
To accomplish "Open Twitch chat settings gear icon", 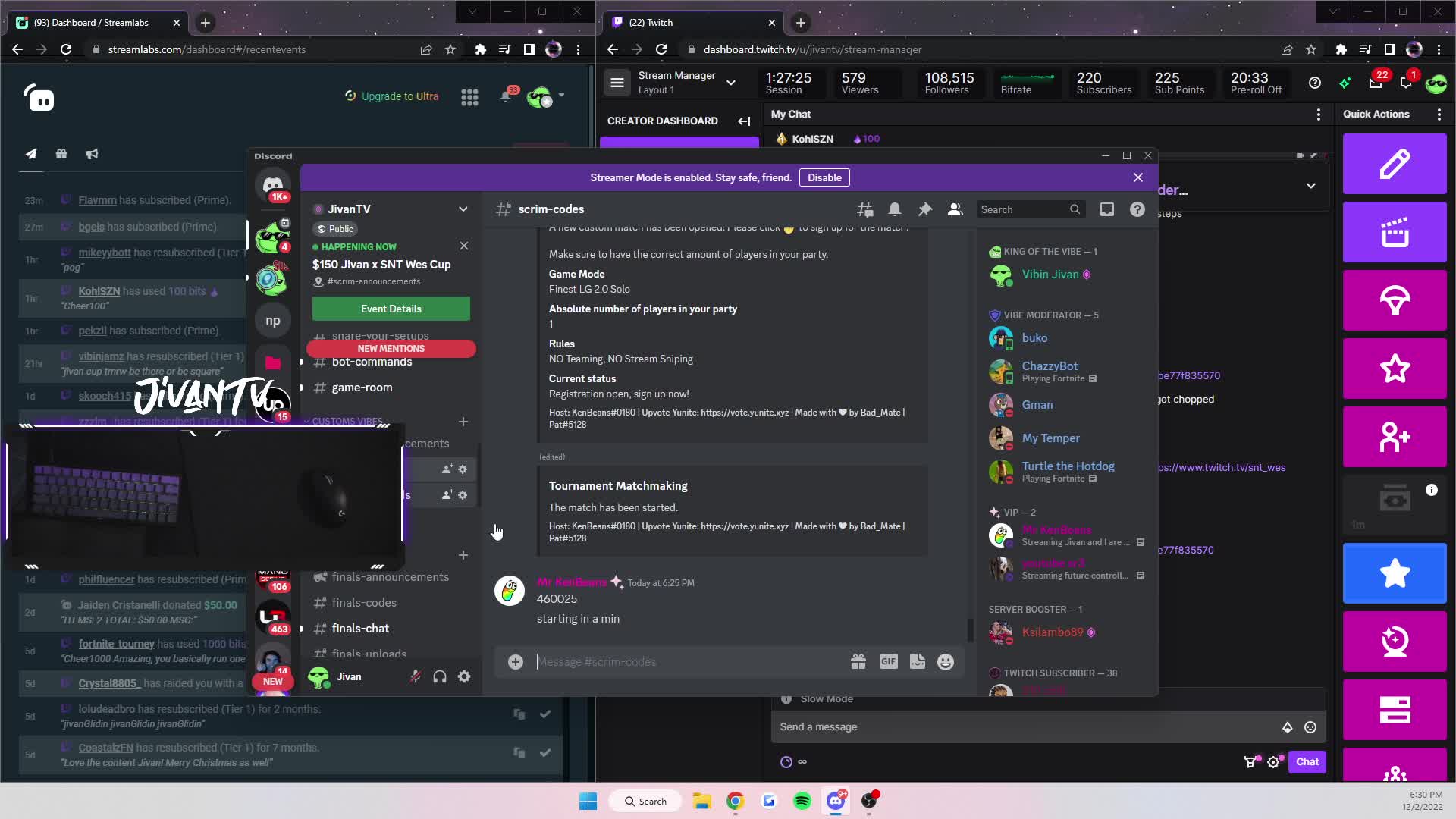I will (x=1274, y=762).
